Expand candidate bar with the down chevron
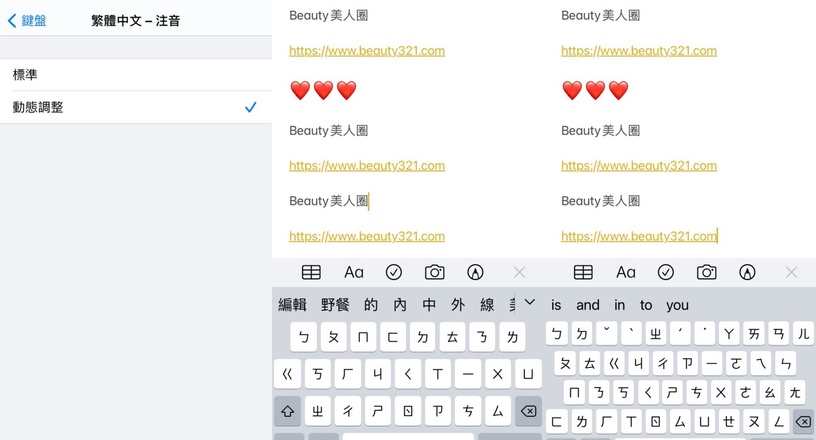Screen dimensions: 816x440 [530, 302]
